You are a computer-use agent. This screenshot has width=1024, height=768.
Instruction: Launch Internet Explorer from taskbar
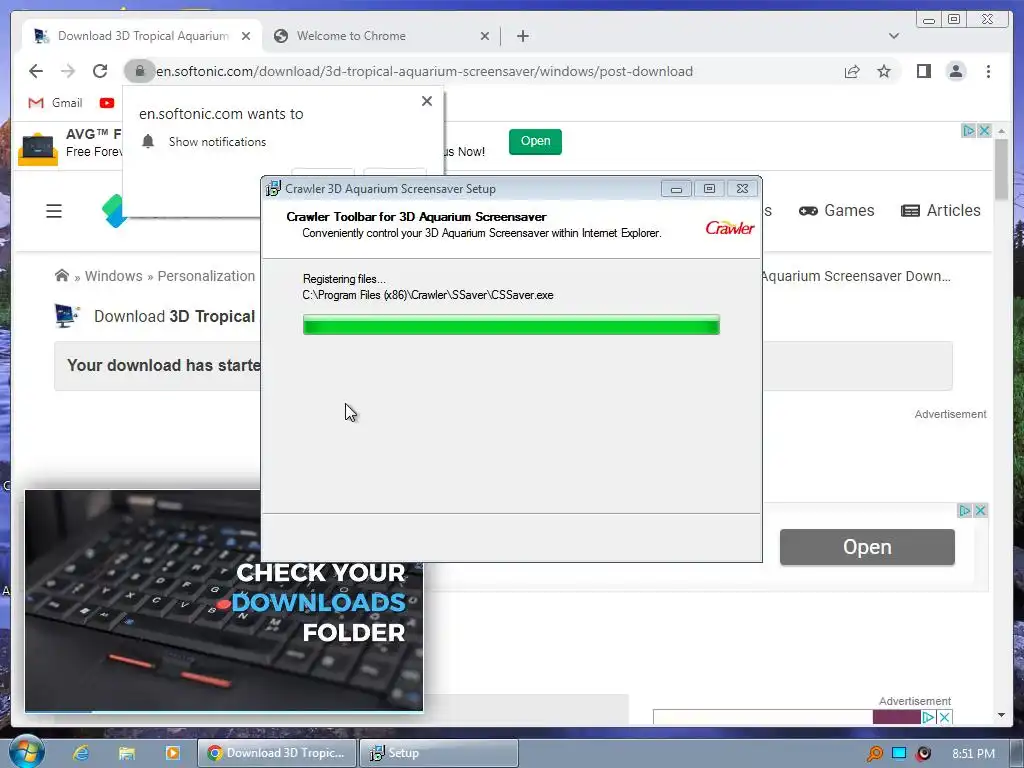(81, 753)
